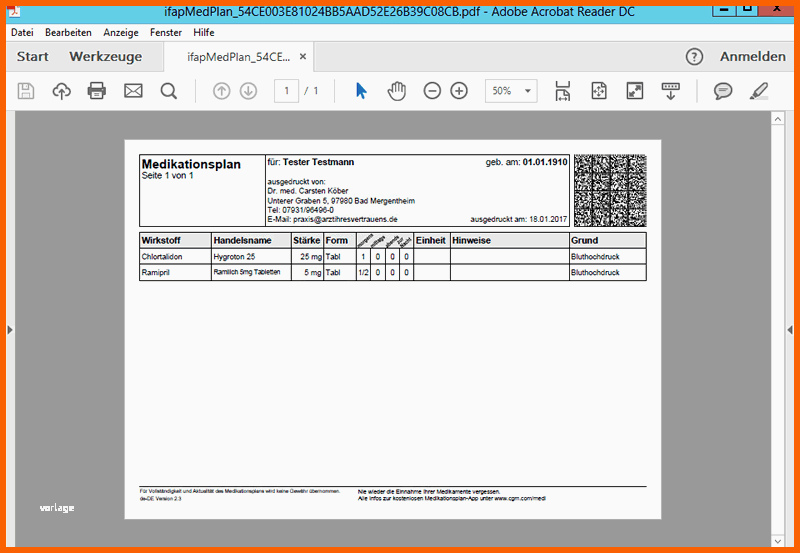Click fit full page icon
Viewport: 800px width, 553px height.
click(x=599, y=91)
